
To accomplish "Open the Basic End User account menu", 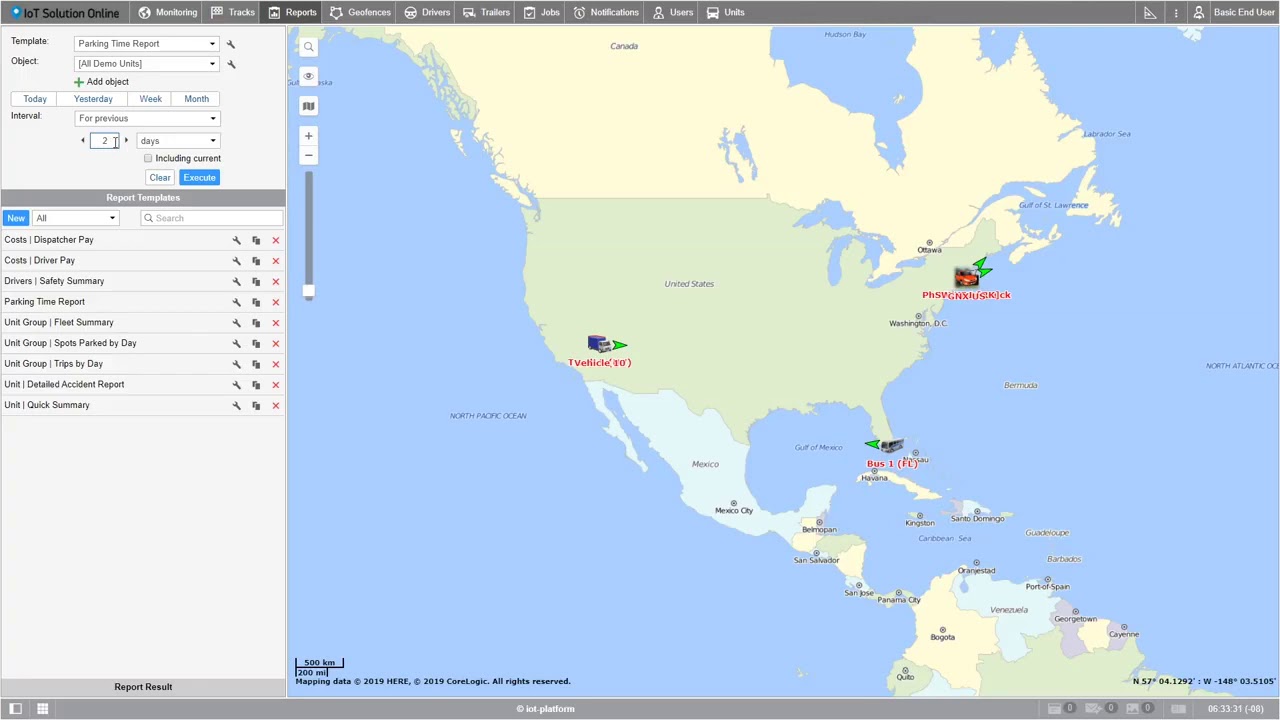I will click(x=1235, y=12).
